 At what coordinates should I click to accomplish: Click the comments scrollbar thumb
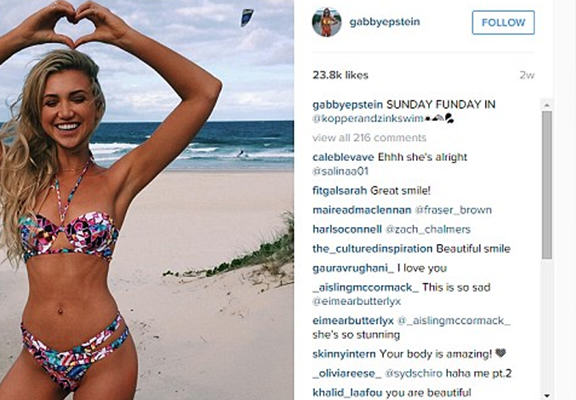[x=547, y=185]
